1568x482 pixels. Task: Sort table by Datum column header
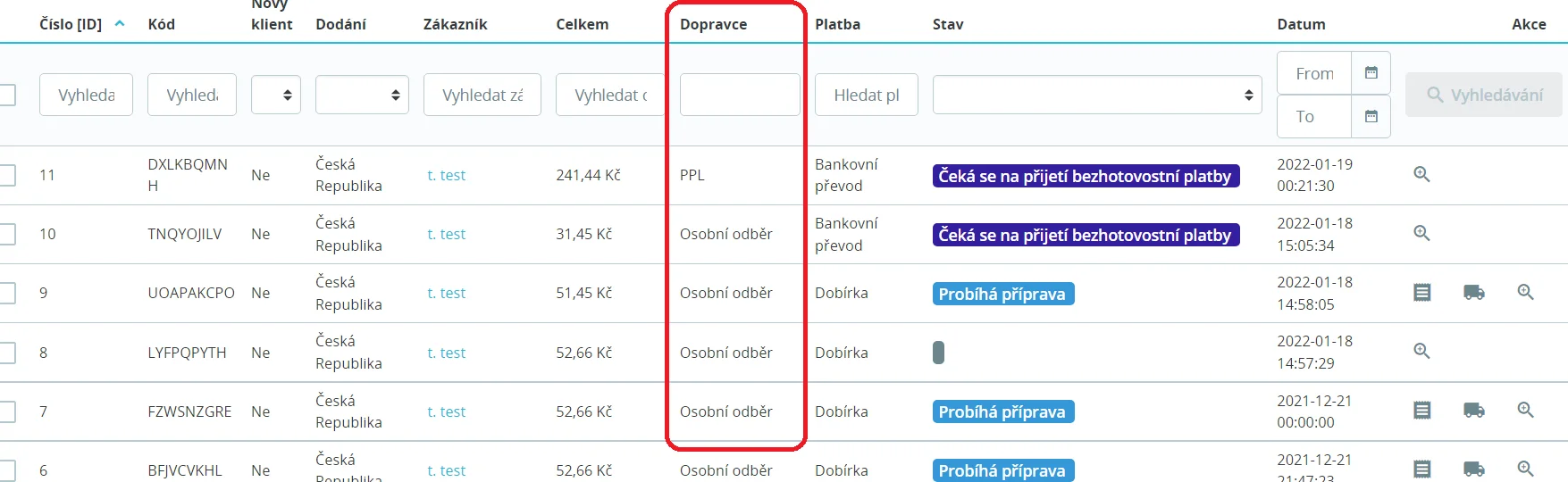pos(1301,24)
